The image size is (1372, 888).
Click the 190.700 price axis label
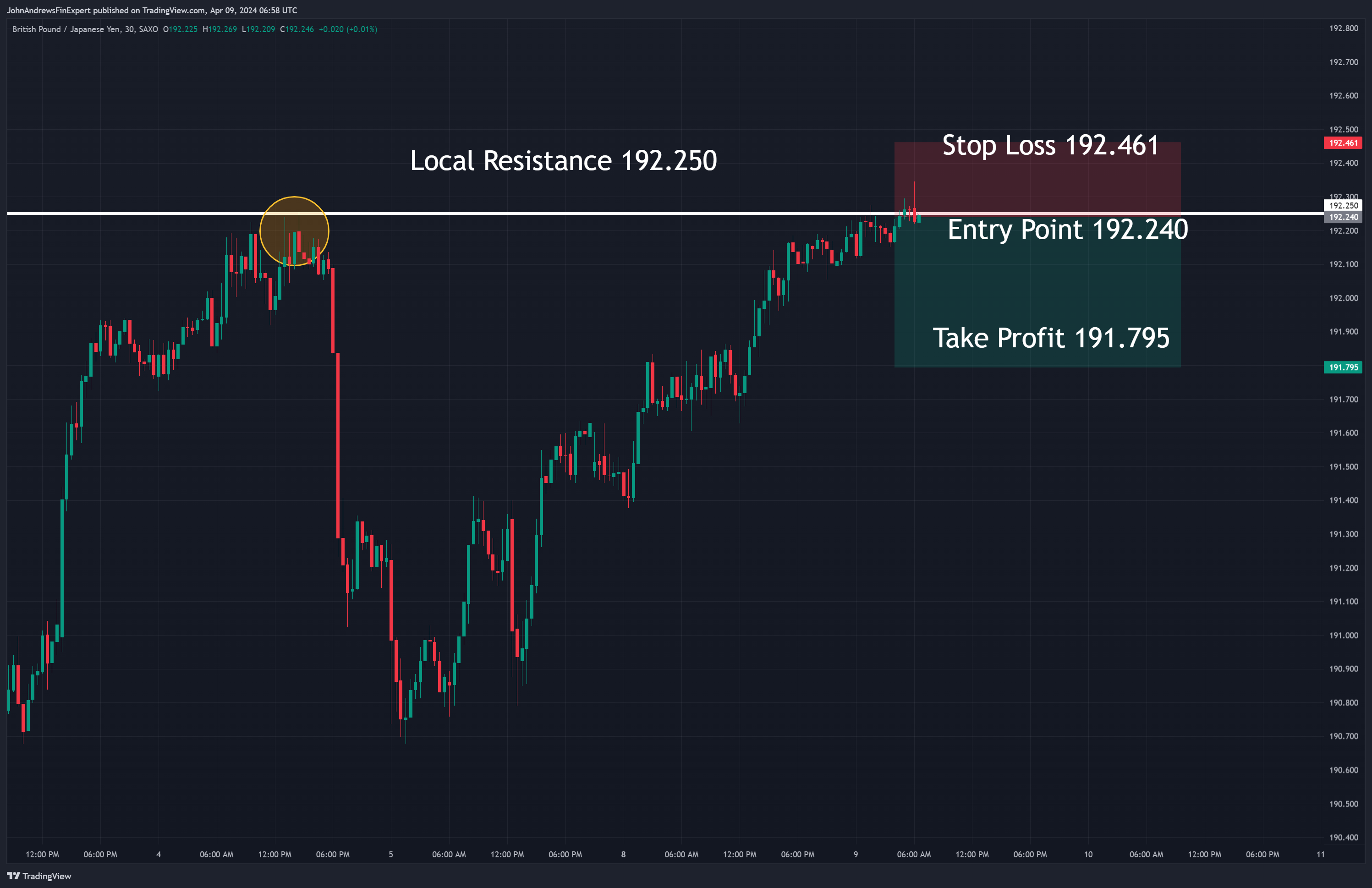tap(1343, 736)
